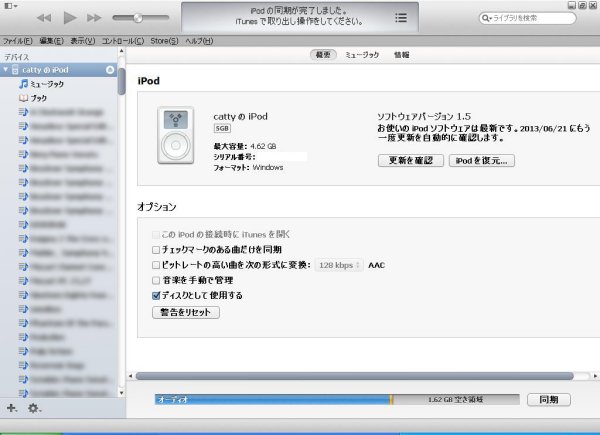Click the iPod を復元... button
The width and height of the screenshot is (600, 435).
pyautogui.click(x=481, y=160)
